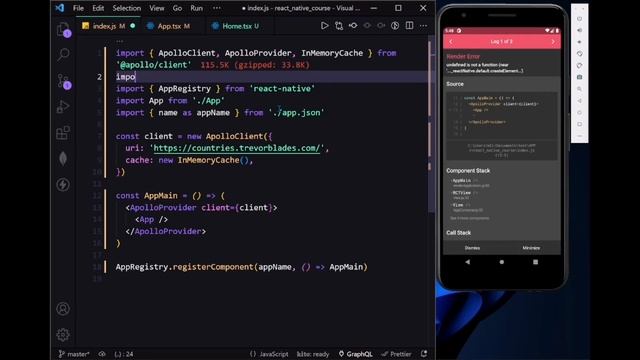Viewport: 640px width, 360px height.
Task: Open the MongoDB leaf sidebar icon
Action: 63,158
